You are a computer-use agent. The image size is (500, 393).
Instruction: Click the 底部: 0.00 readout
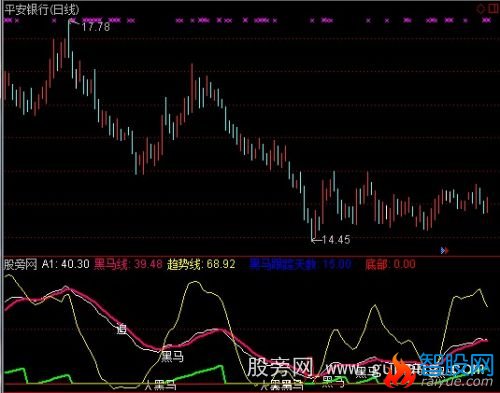[x=390, y=265]
